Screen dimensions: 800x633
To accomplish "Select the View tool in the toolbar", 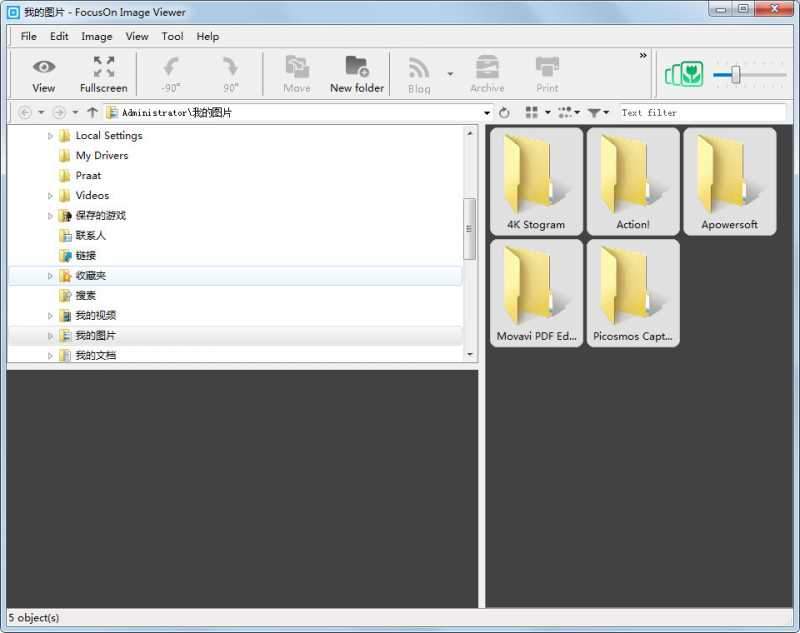I will [42, 72].
